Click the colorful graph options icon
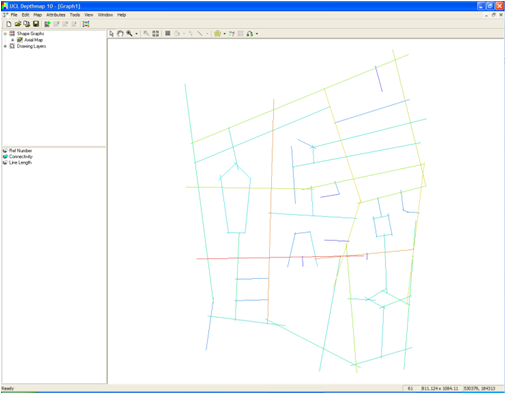 (86, 24)
